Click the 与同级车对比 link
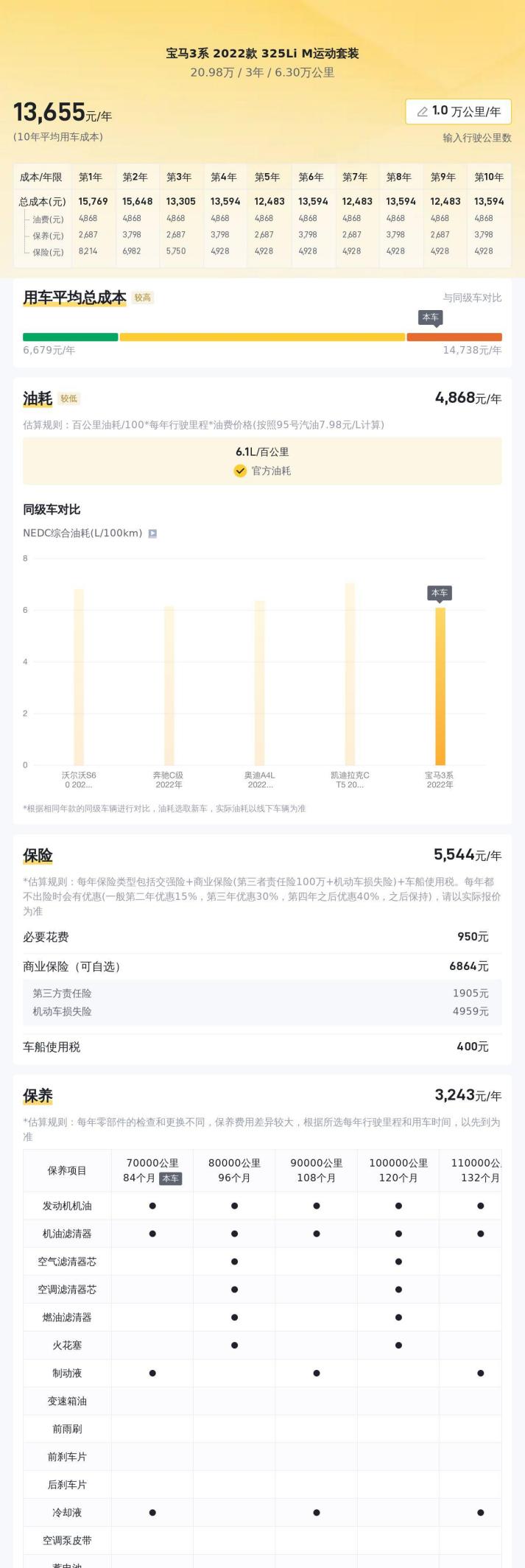The height and width of the screenshot is (1568, 525). pos(472,298)
